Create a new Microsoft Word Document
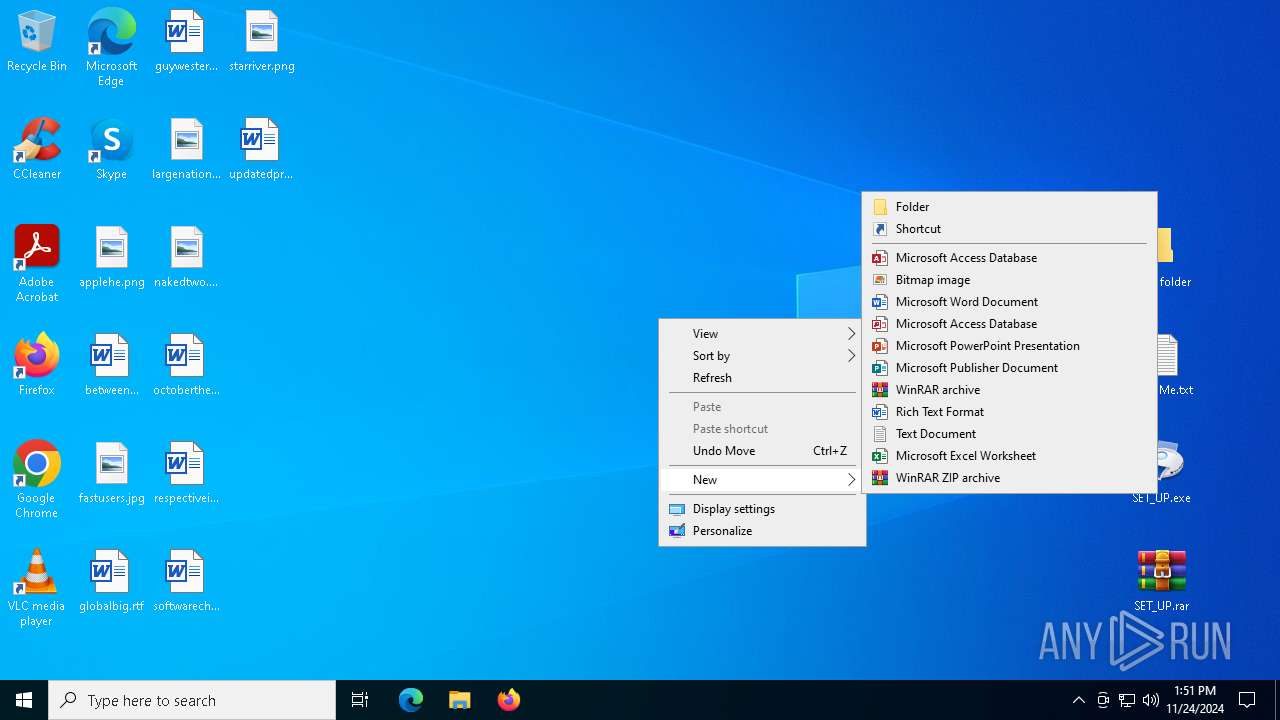The width and height of the screenshot is (1280, 720). [x=1009, y=302]
